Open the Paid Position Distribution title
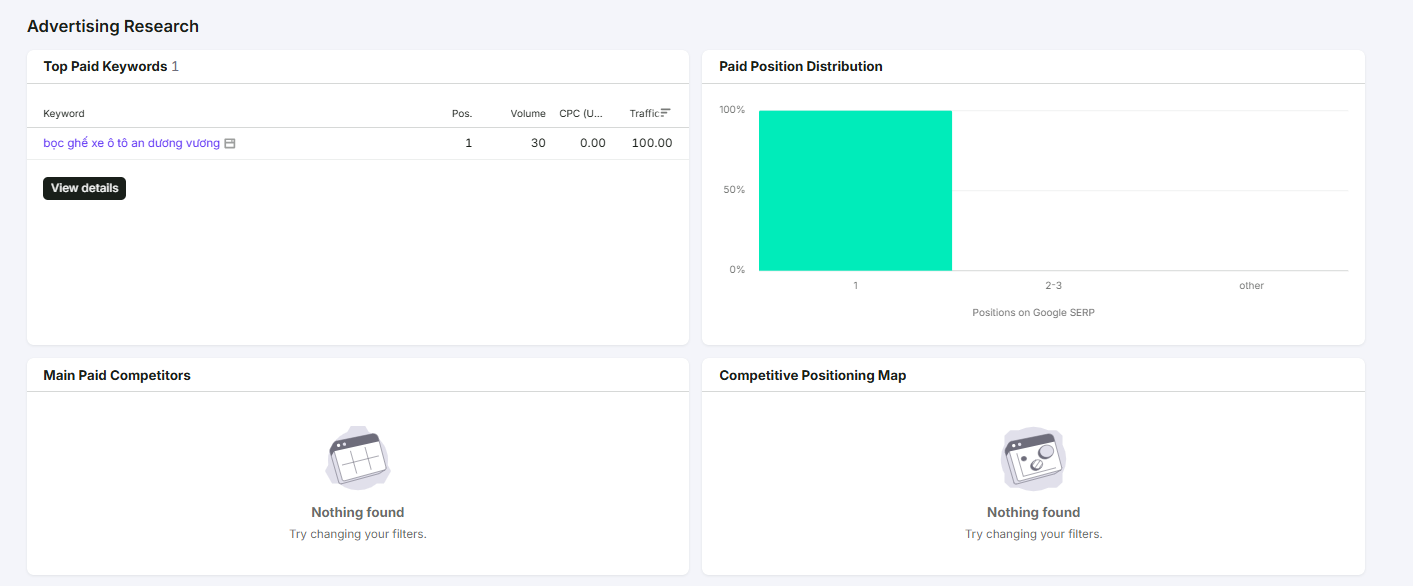The image size is (1413, 586). tap(801, 66)
